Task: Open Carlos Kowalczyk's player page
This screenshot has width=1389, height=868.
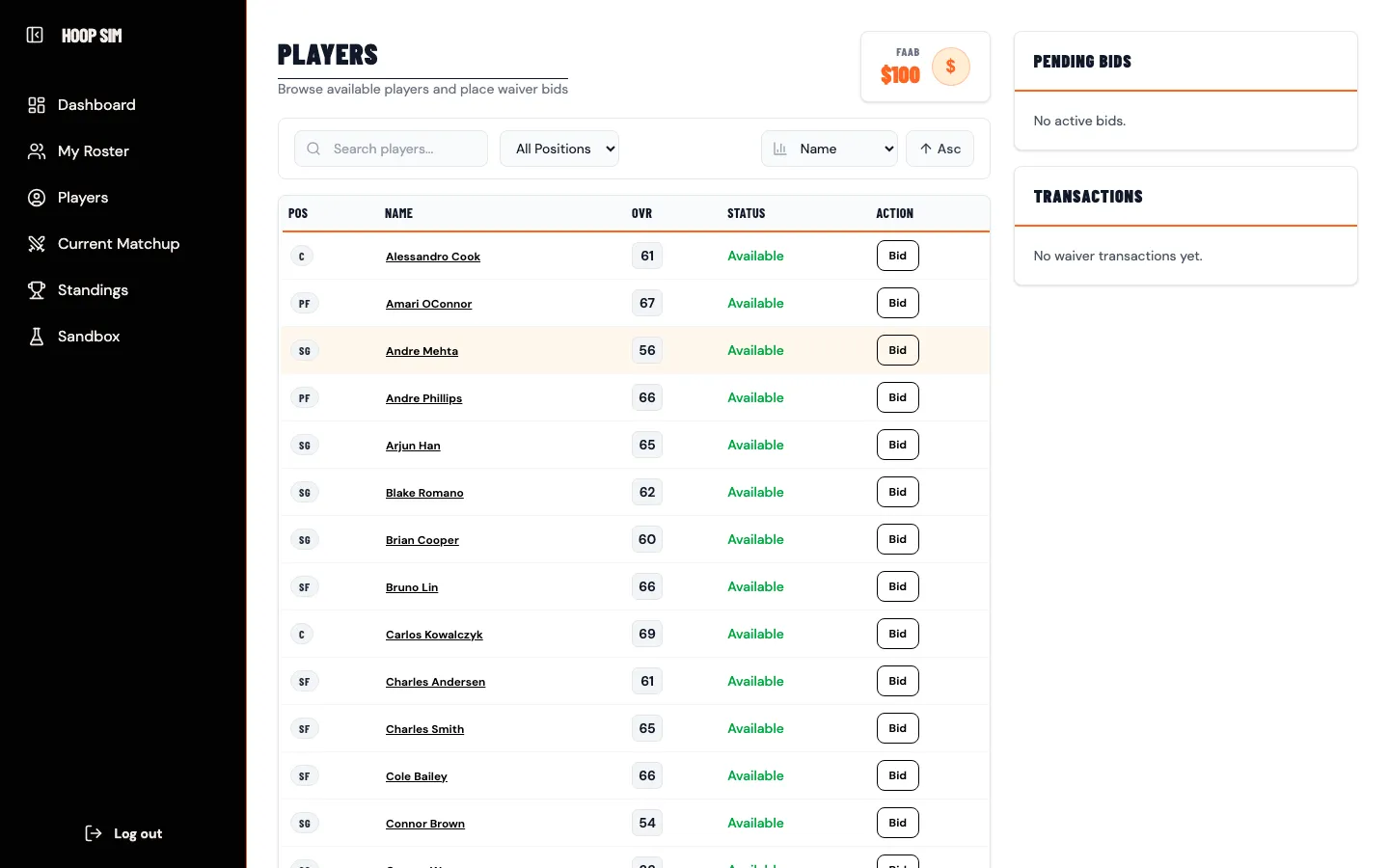Action: [434, 634]
